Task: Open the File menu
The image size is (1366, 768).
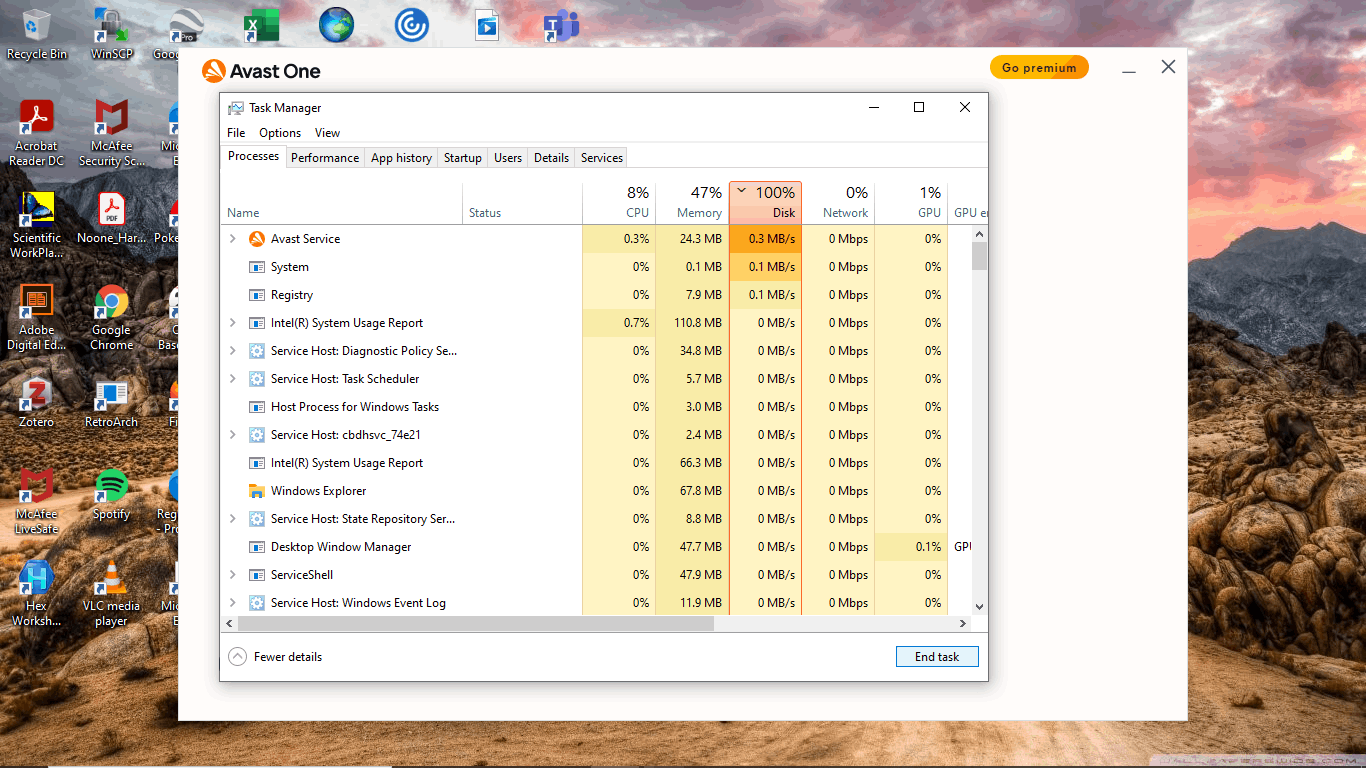Action: pos(236,133)
